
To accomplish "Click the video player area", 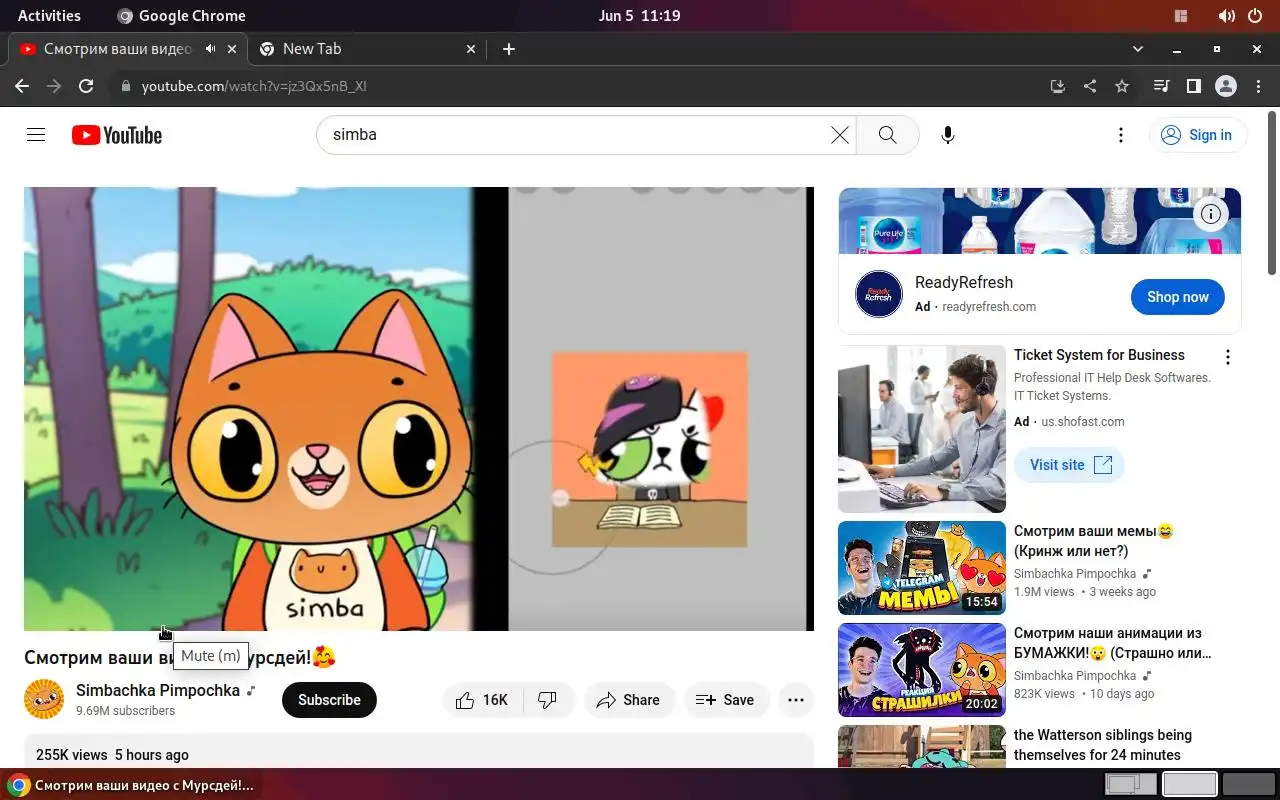I will pos(419,409).
